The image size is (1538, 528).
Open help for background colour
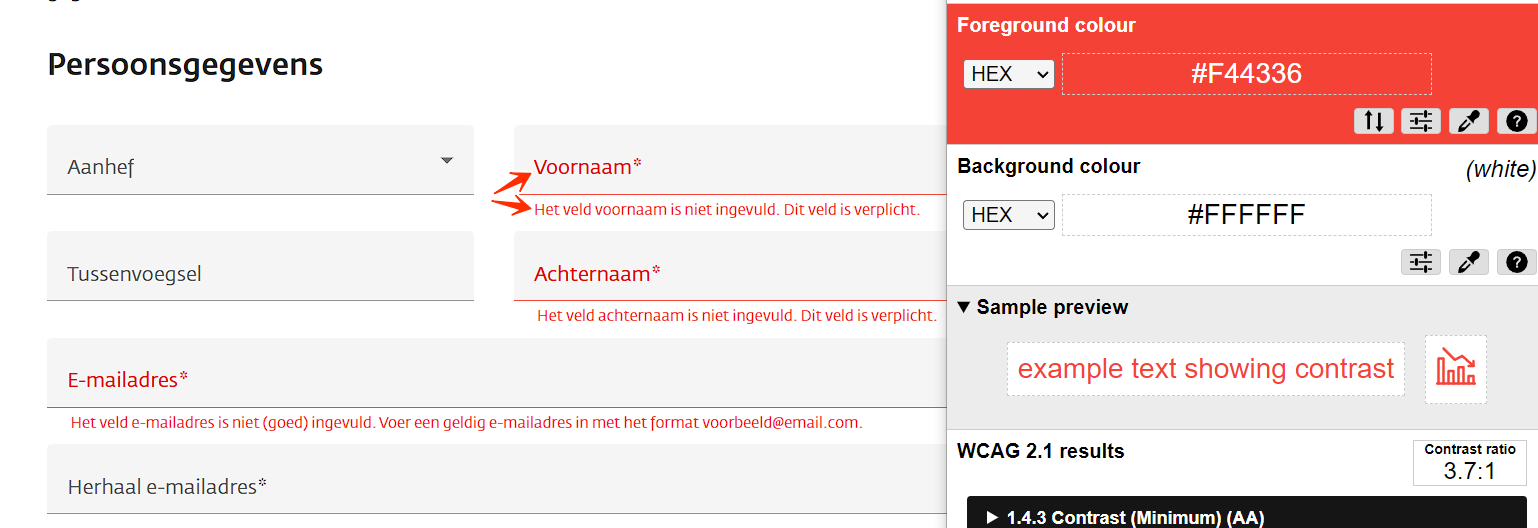1516,262
